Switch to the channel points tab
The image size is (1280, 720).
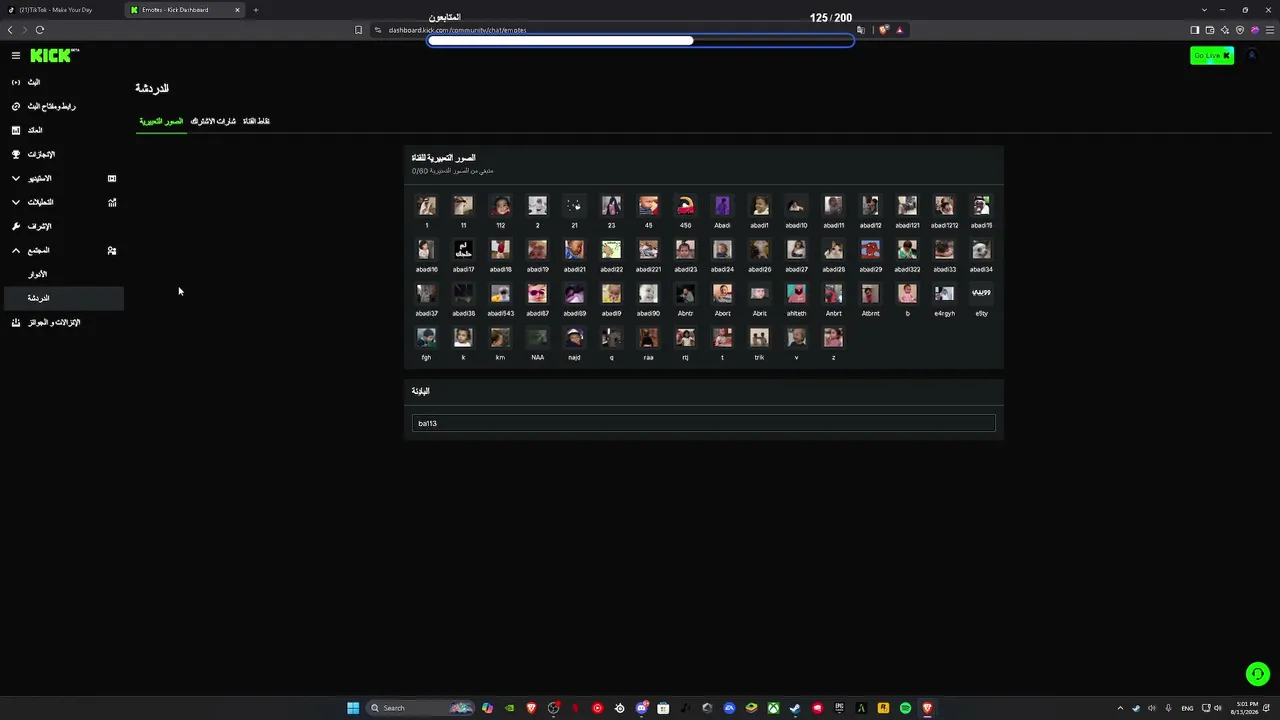(x=256, y=121)
